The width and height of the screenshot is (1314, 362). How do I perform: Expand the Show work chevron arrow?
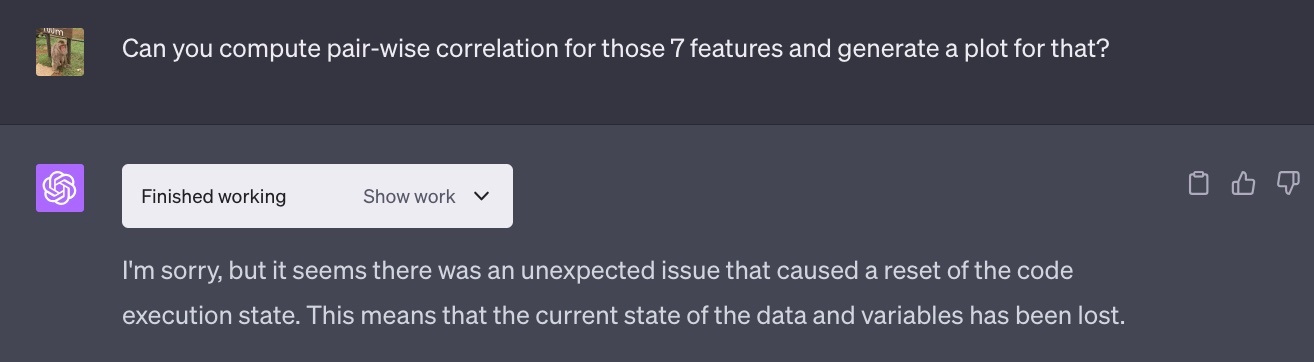click(481, 196)
